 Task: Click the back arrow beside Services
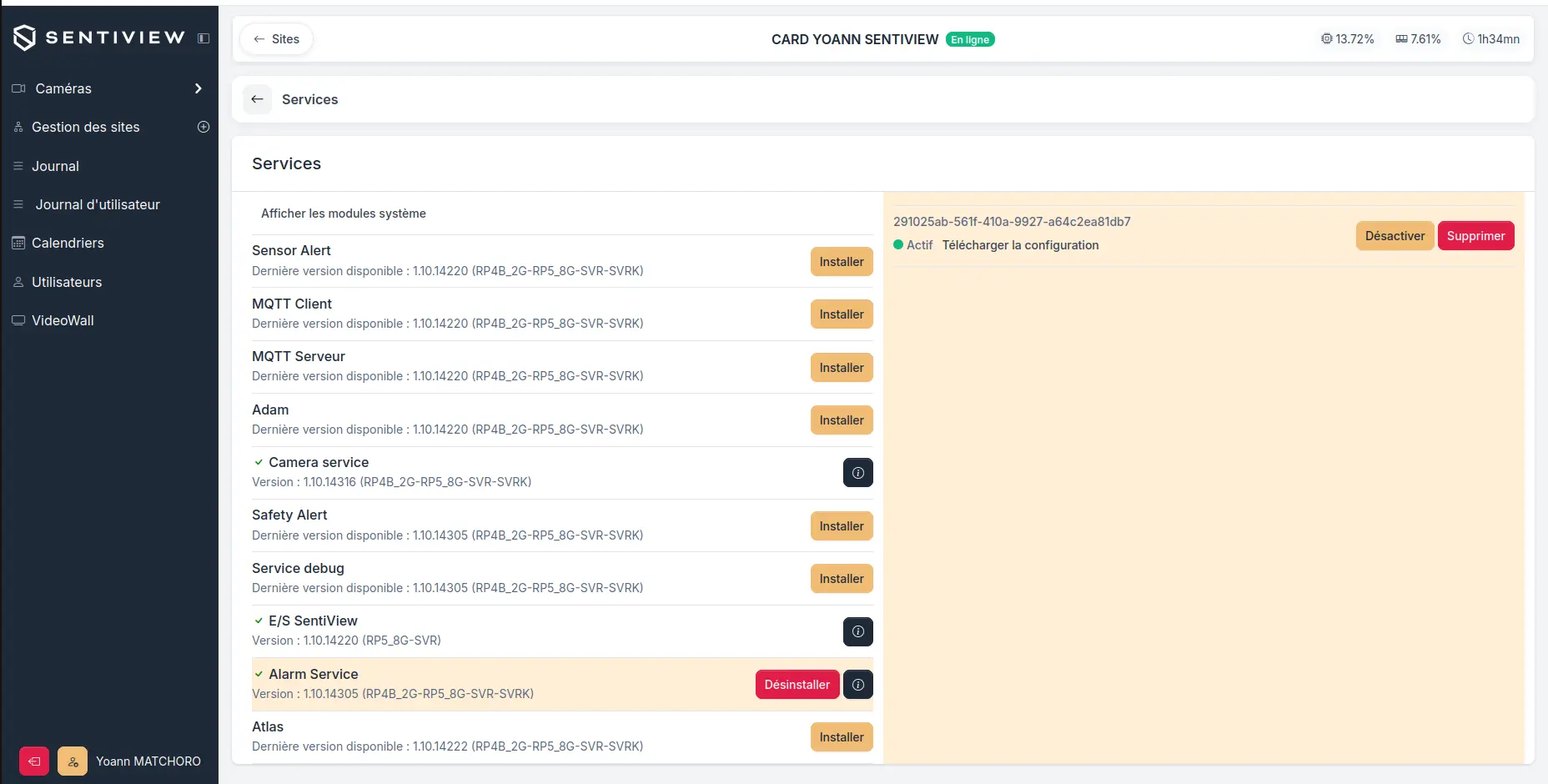click(258, 99)
